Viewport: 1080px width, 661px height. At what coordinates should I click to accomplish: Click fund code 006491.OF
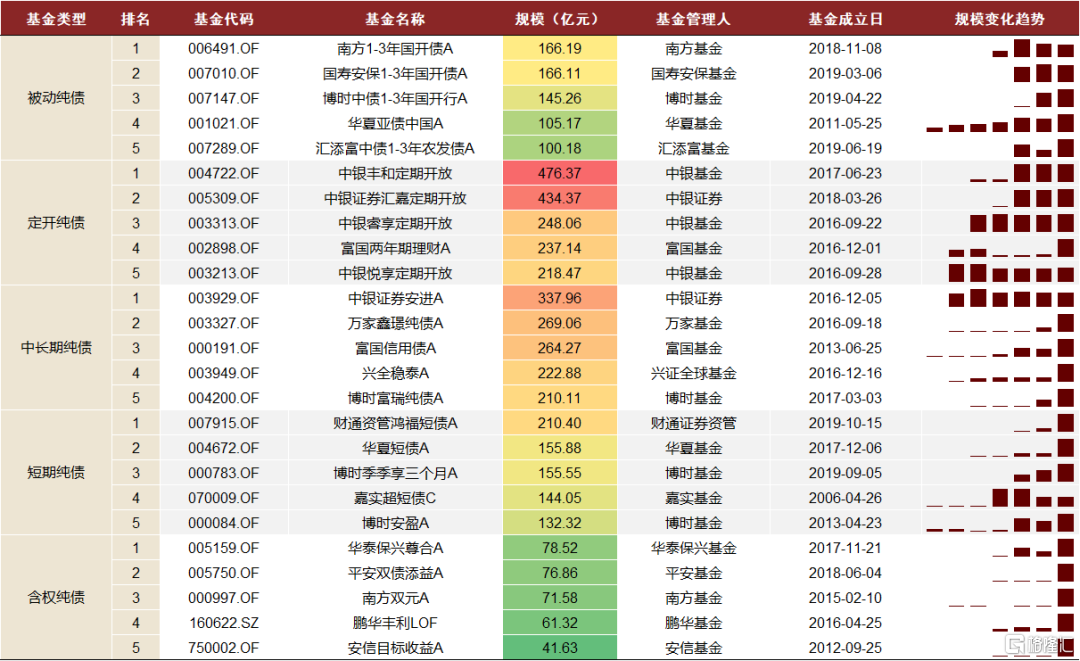click(x=223, y=49)
